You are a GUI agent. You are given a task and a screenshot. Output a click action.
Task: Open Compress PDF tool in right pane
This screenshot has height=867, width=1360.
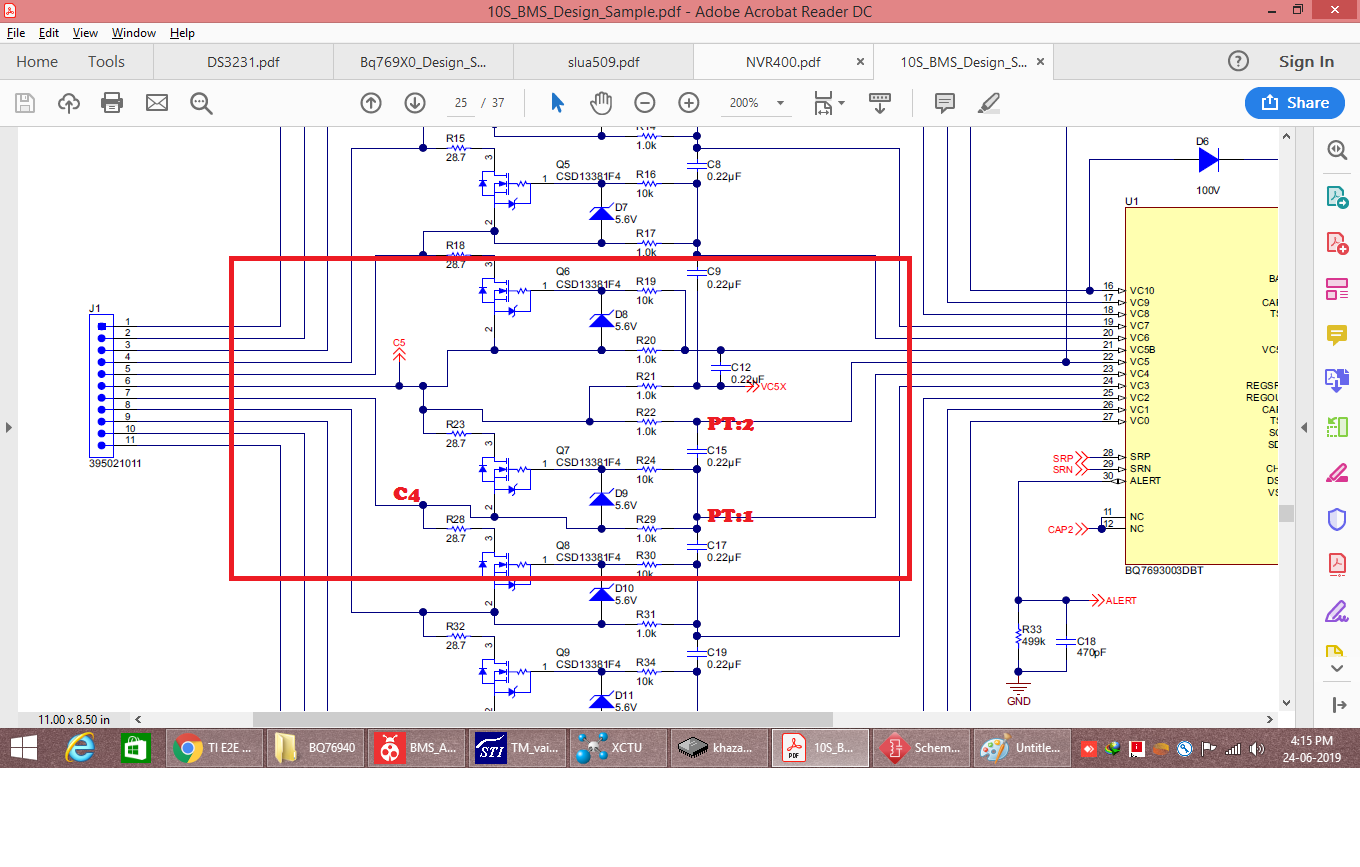click(1337, 565)
